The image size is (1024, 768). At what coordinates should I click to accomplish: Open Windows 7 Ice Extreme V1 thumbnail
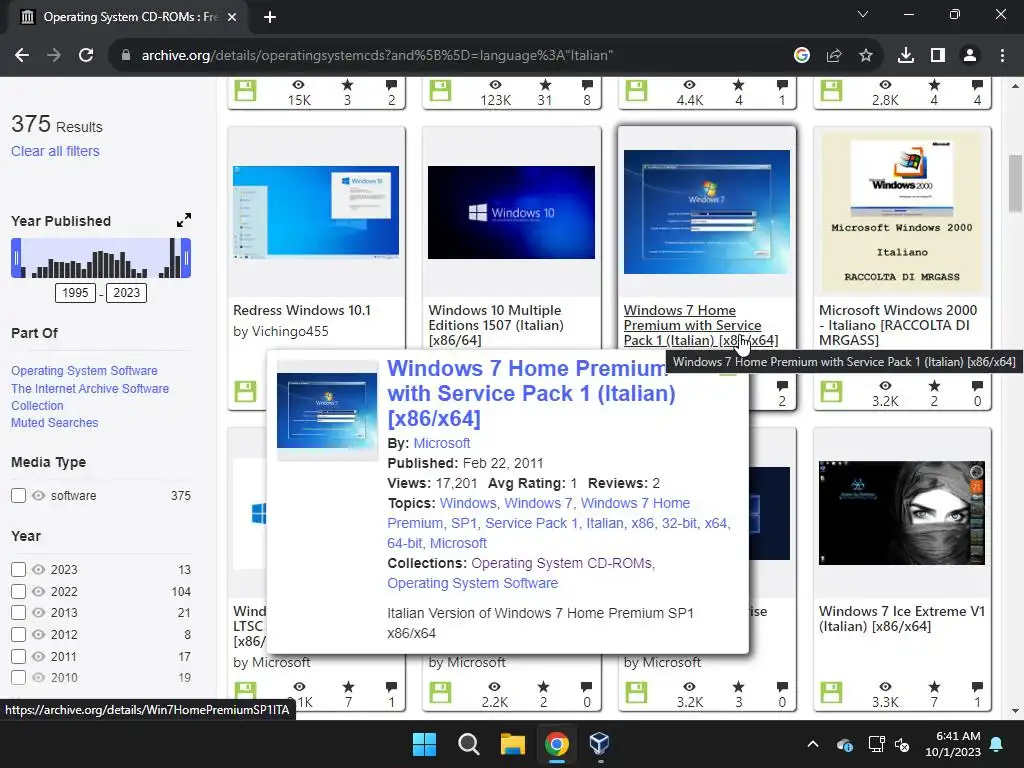pos(902,513)
